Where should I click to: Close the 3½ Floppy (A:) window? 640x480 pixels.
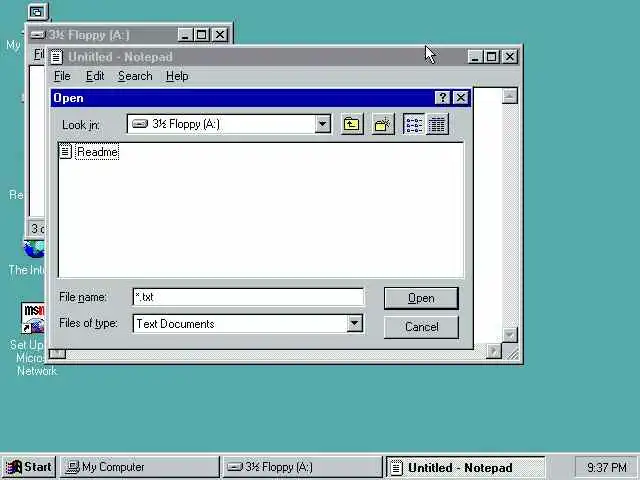tap(220, 35)
